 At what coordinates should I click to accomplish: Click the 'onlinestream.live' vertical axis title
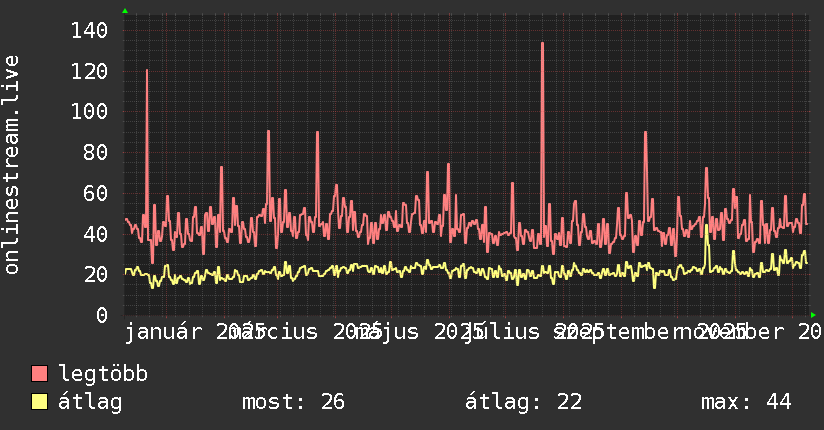(x=12, y=165)
